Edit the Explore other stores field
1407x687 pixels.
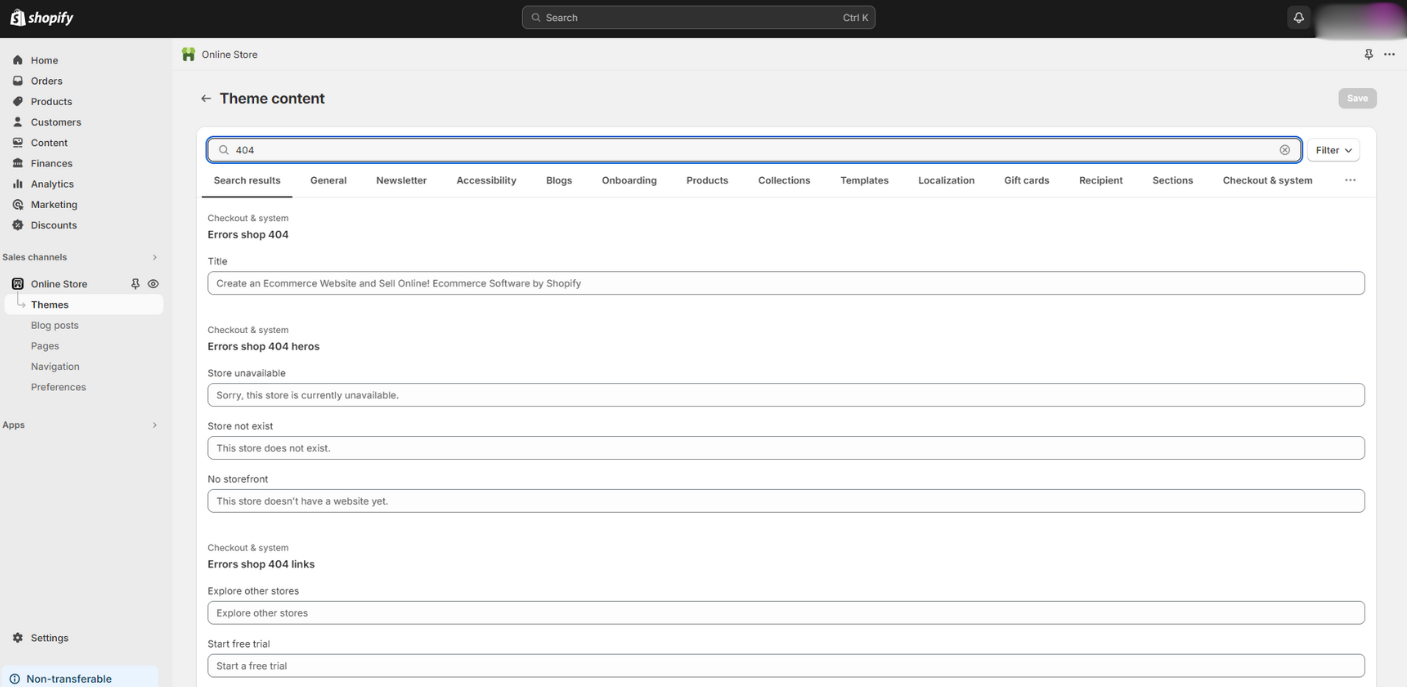(x=786, y=613)
